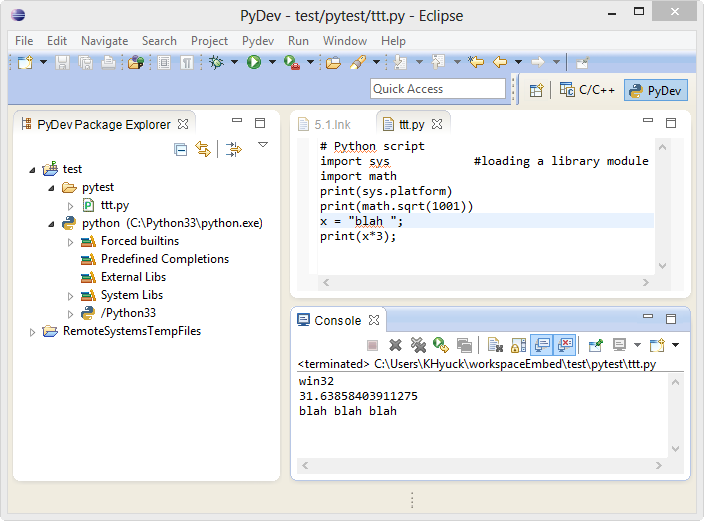Open External Tools dropdown arrow
704x521 pixels.
(x=310, y=62)
